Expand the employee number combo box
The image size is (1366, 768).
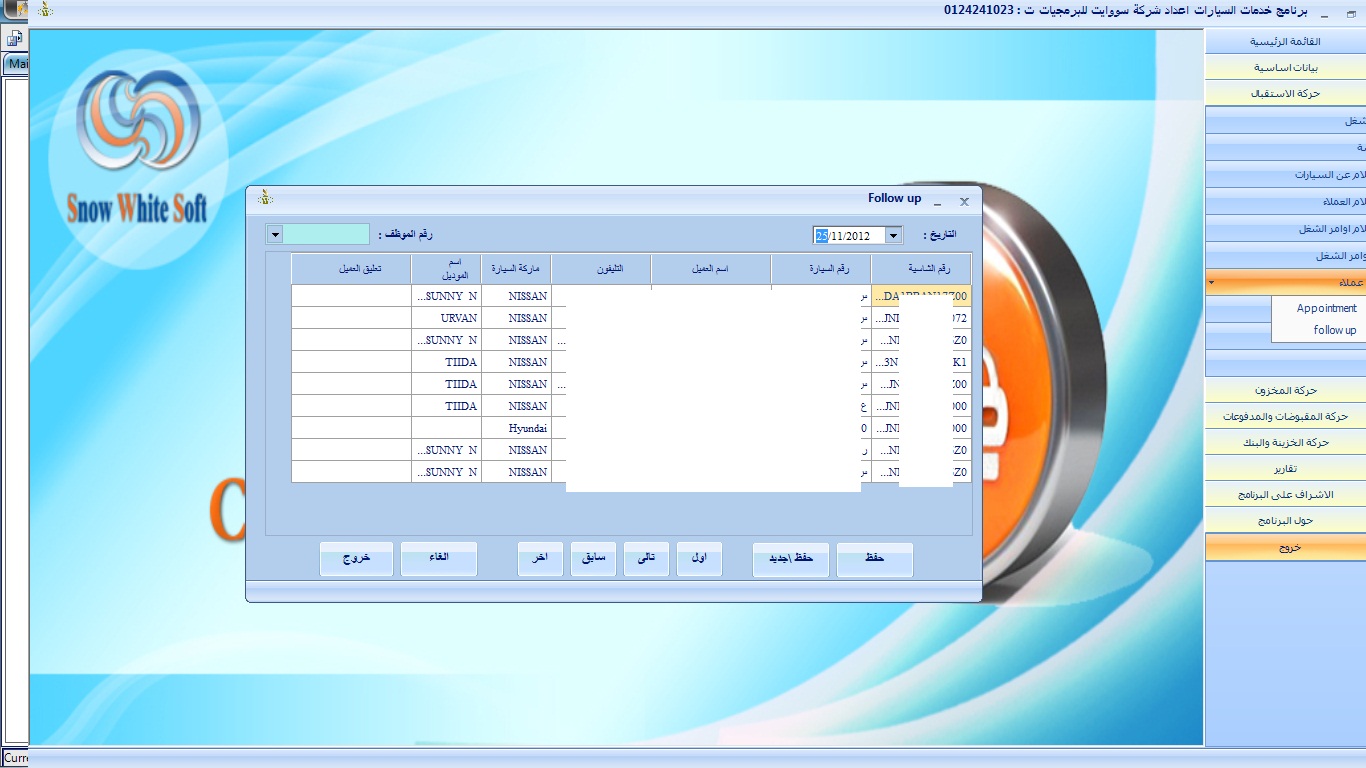(x=274, y=234)
